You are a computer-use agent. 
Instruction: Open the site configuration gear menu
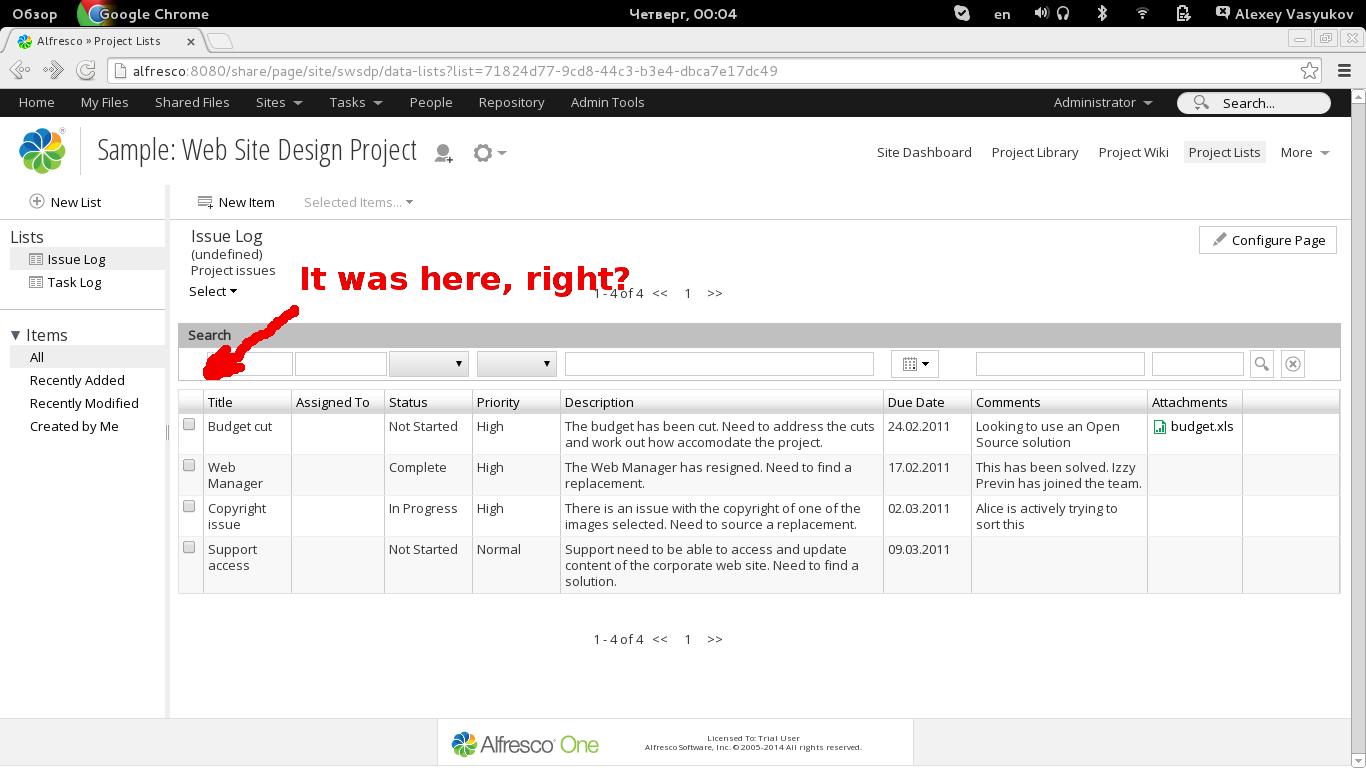click(x=488, y=153)
